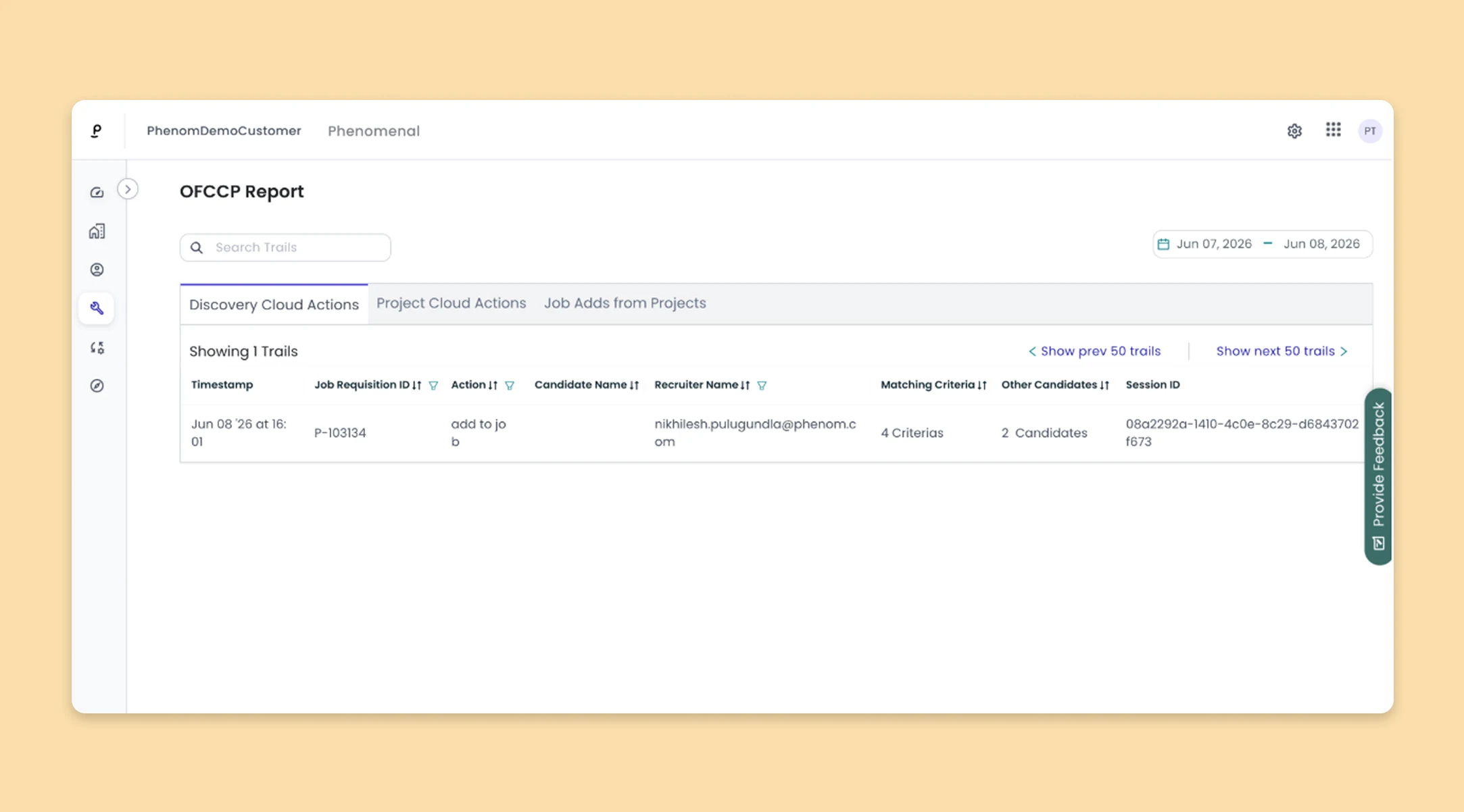This screenshot has width=1464, height=812.
Task: Open the company building icon in sidebar
Action: (x=97, y=231)
